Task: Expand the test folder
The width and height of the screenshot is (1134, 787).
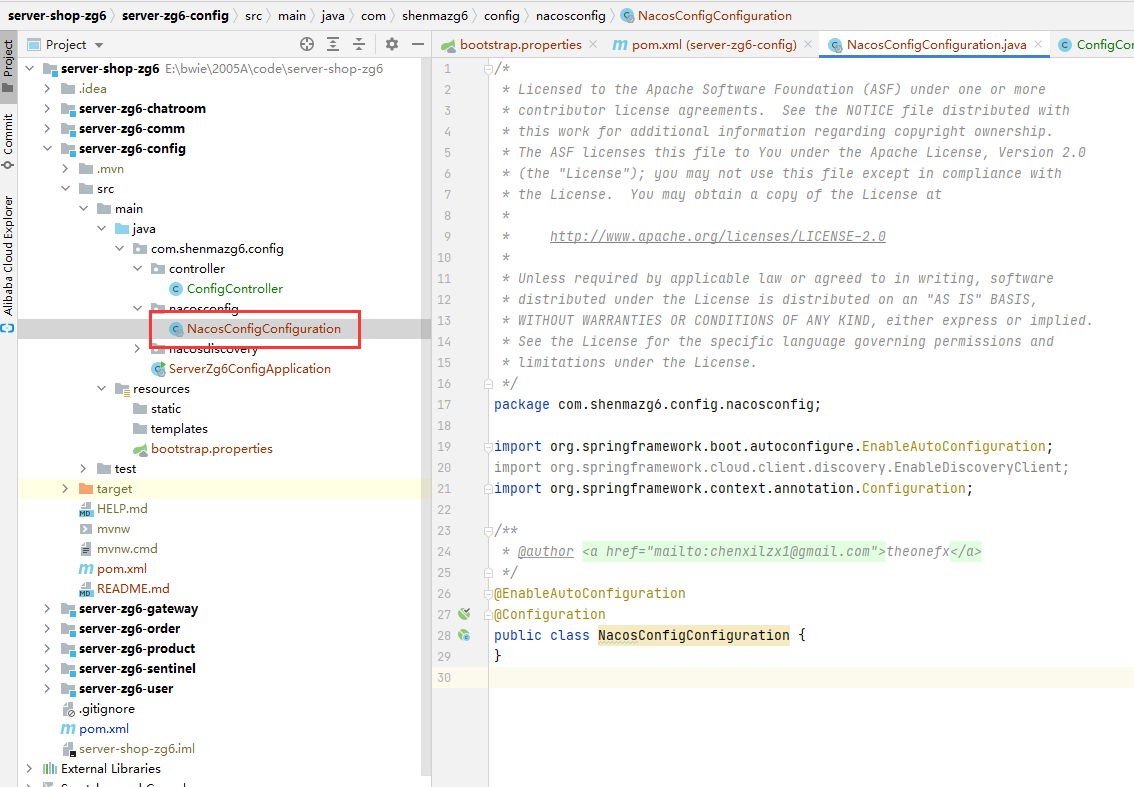Action: (x=84, y=469)
